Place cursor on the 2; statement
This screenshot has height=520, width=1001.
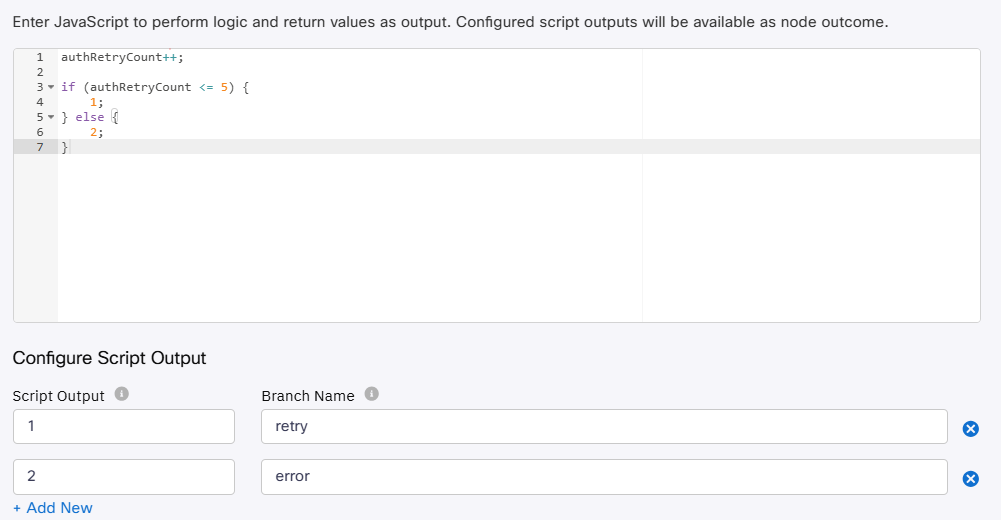pos(96,132)
